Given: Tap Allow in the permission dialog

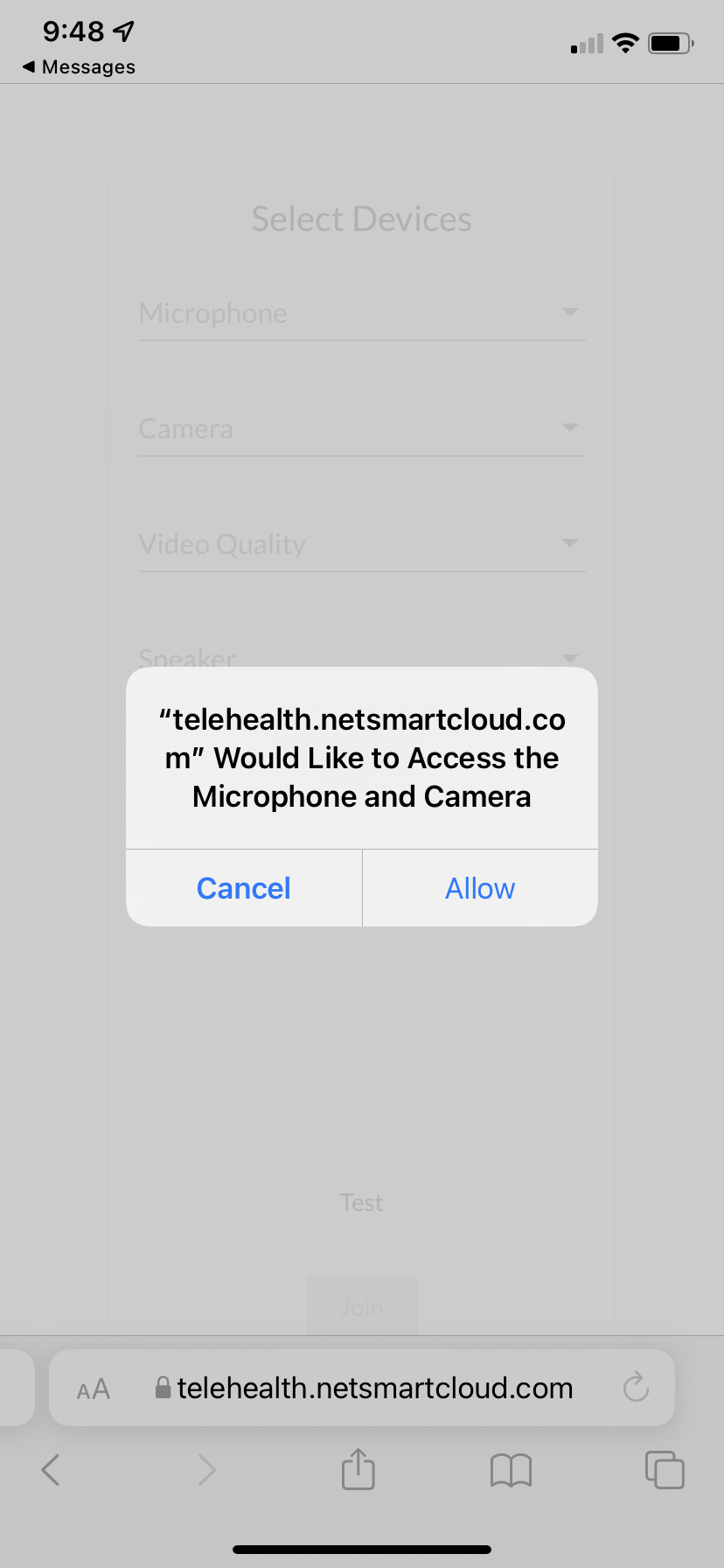Looking at the screenshot, I should [x=480, y=888].
